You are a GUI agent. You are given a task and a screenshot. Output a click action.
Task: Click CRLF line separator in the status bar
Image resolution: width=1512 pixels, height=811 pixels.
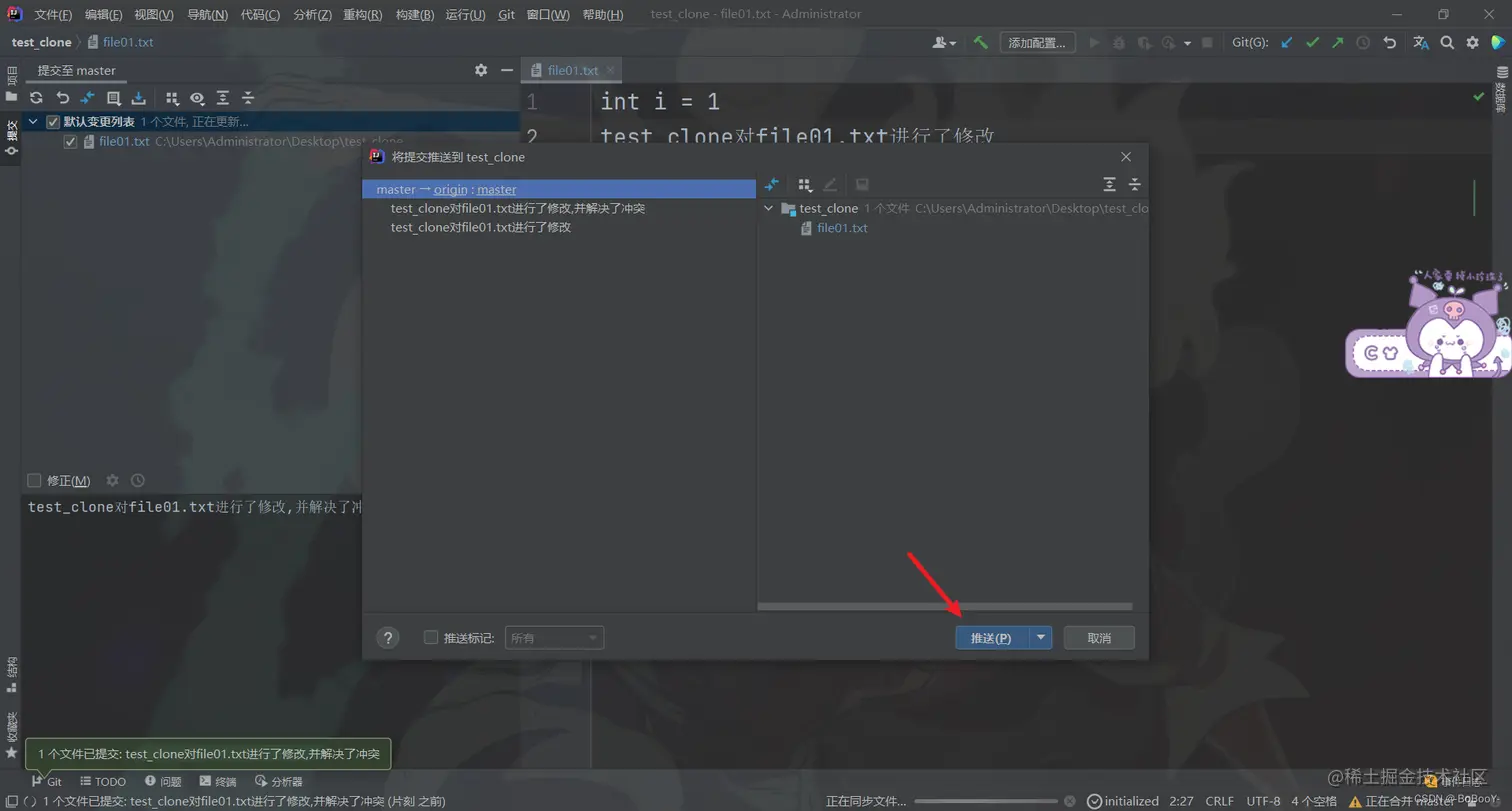(1220, 801)
